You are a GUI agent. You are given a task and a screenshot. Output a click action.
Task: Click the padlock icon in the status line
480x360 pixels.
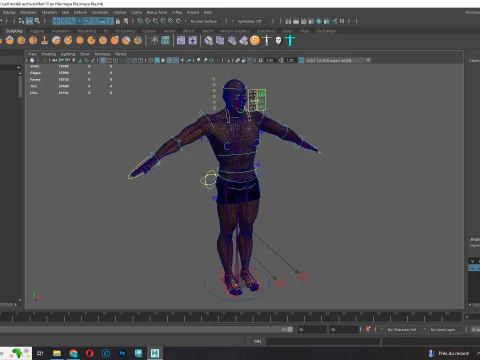click(x=118, y=21)
